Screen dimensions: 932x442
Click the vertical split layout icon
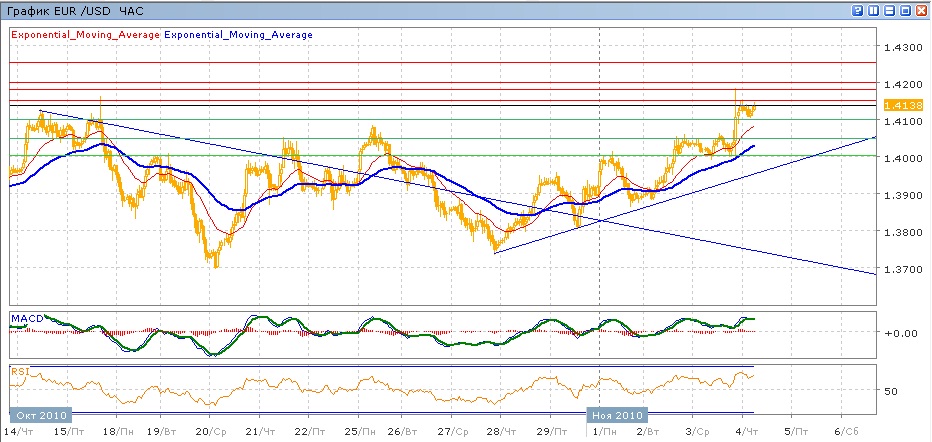(x=873, y=11)
